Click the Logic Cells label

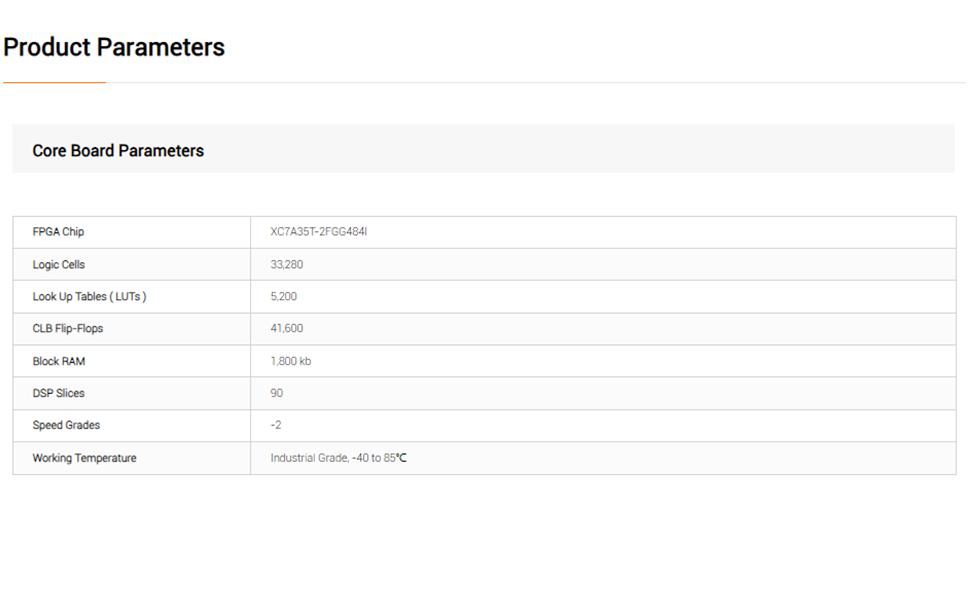58,265
